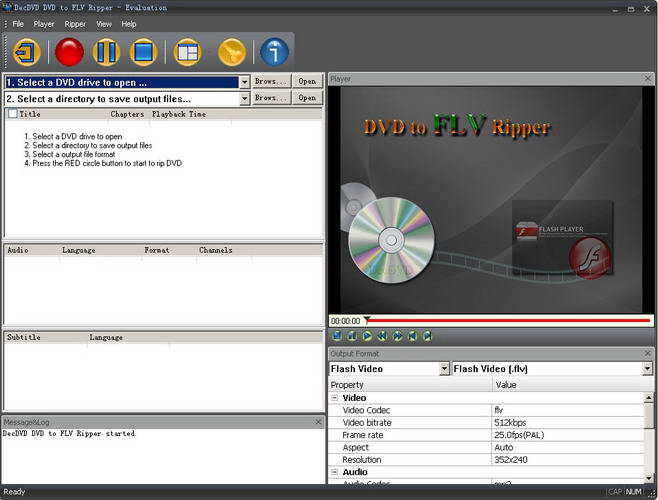Jump to next chapter in player

pyautogui.click(x=428, y=336)
